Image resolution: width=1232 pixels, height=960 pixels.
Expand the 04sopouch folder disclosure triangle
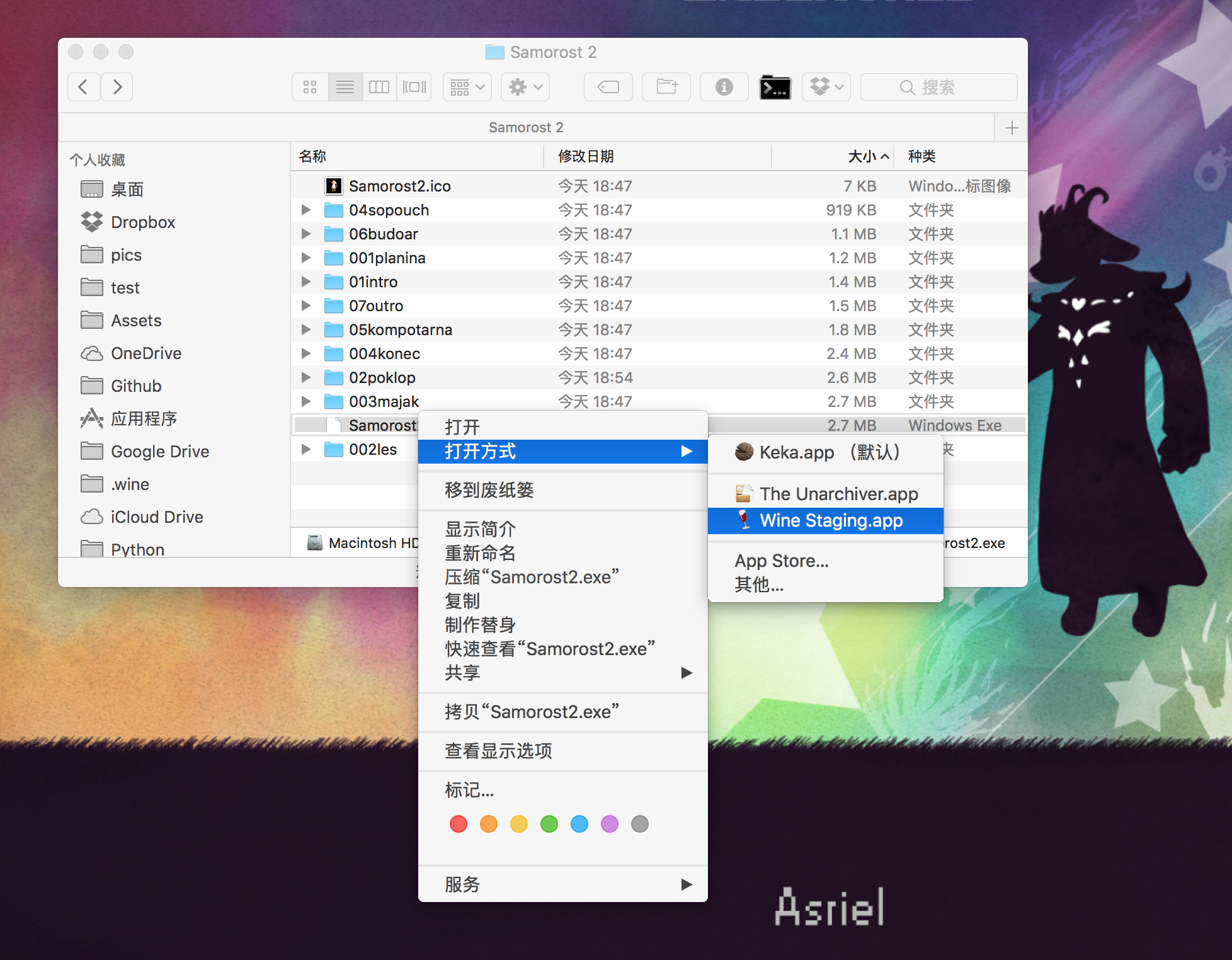[306, 210]
